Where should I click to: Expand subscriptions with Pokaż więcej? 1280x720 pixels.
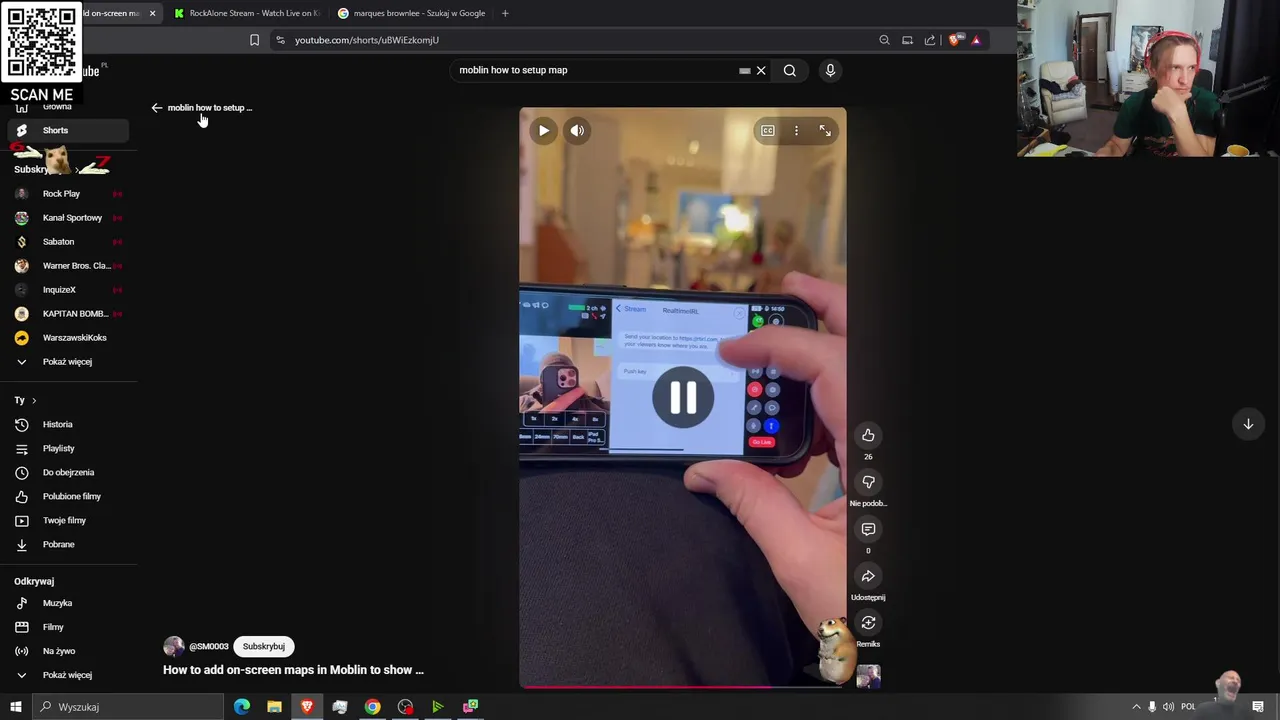coord(68,361)
